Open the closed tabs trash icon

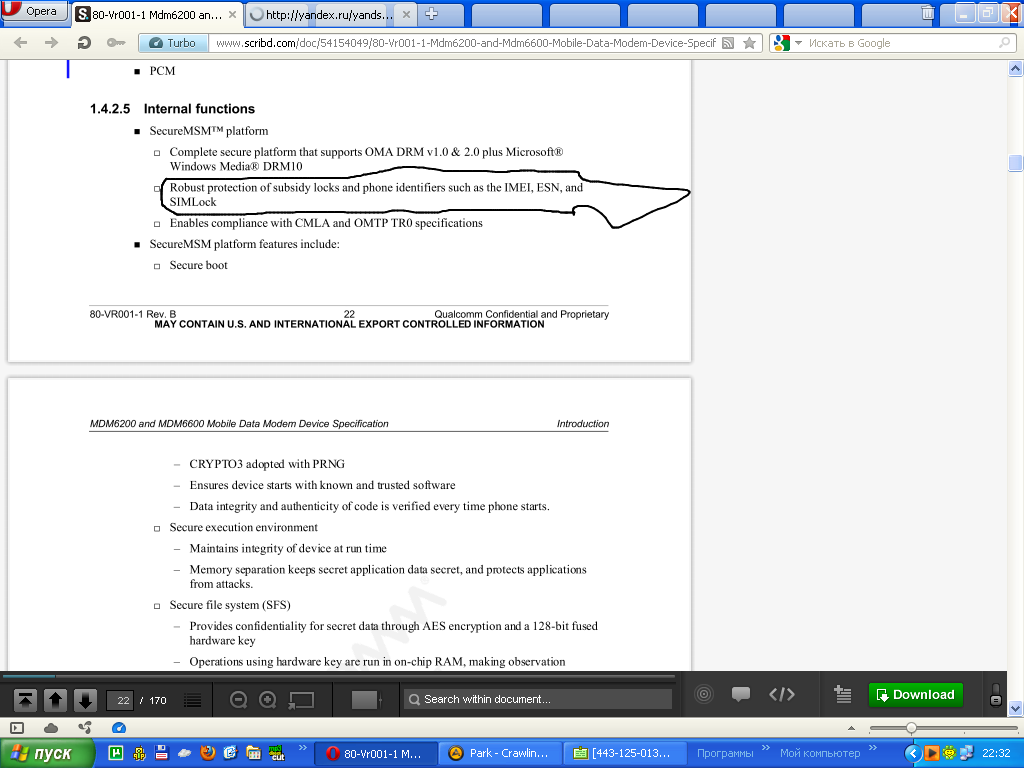tap(927, 12)
